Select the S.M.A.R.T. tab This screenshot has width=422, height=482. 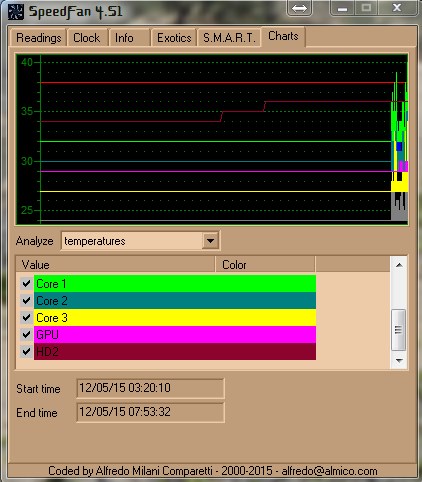(229, 38)
